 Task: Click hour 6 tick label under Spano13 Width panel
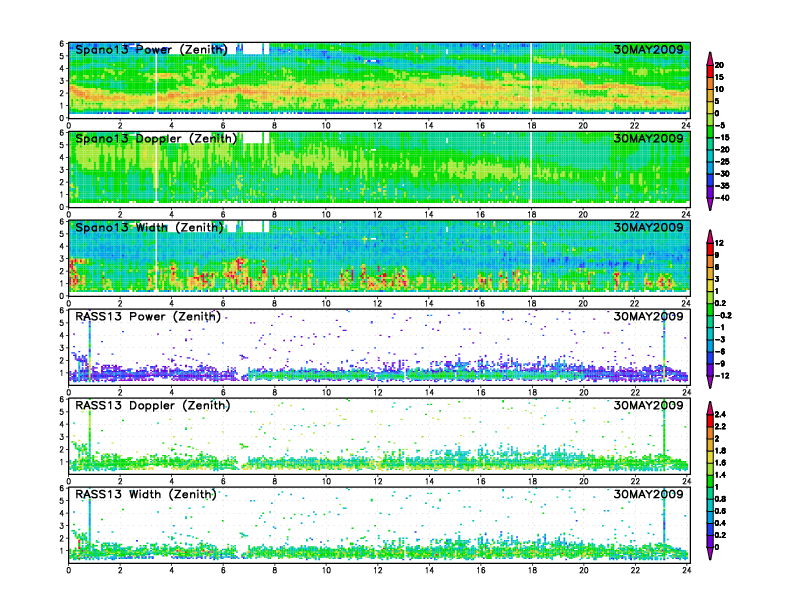point(223,303)
